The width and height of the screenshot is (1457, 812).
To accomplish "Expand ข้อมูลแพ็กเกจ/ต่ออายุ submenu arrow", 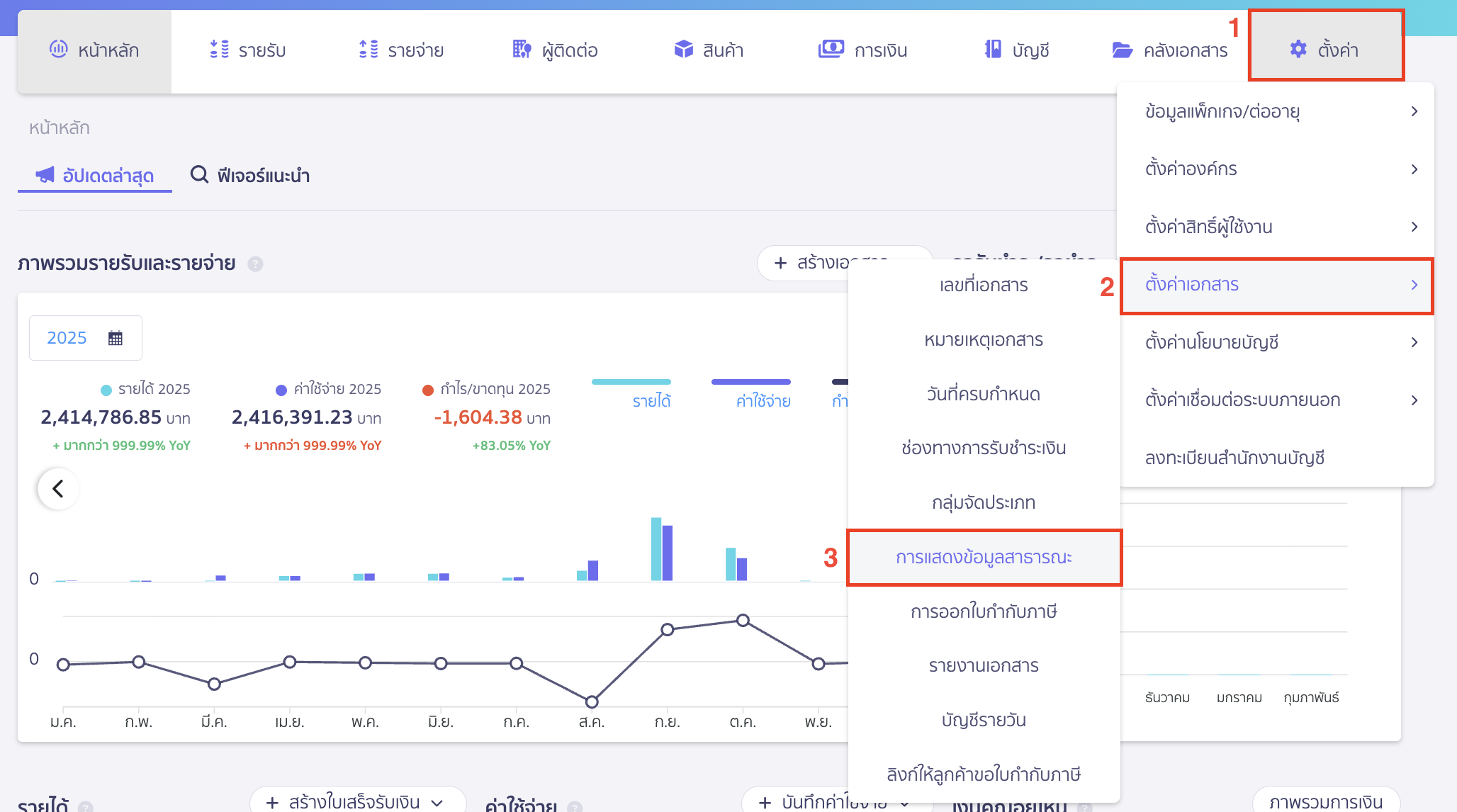I will pos(1414,111).
